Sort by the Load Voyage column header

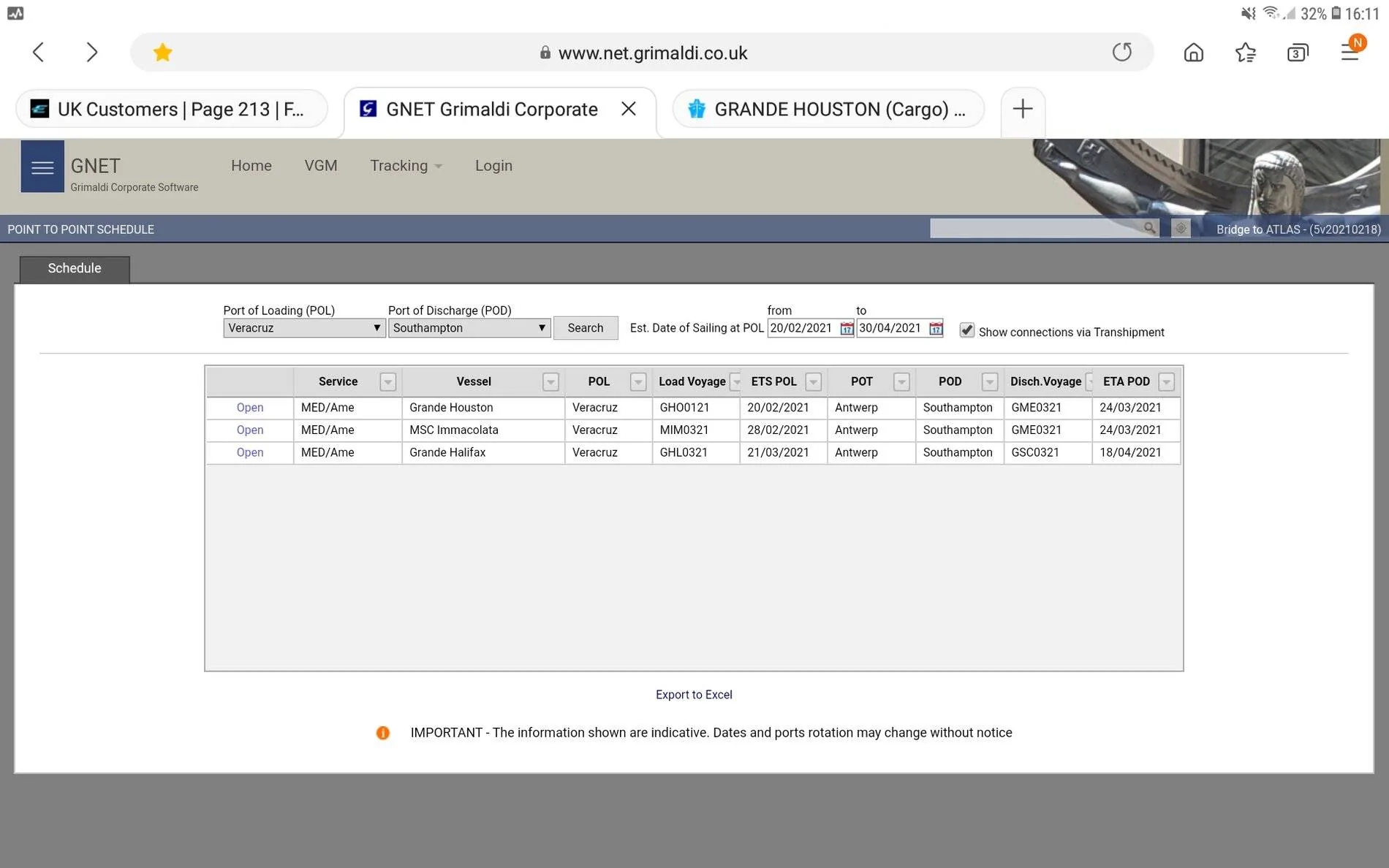coord(692,382)
